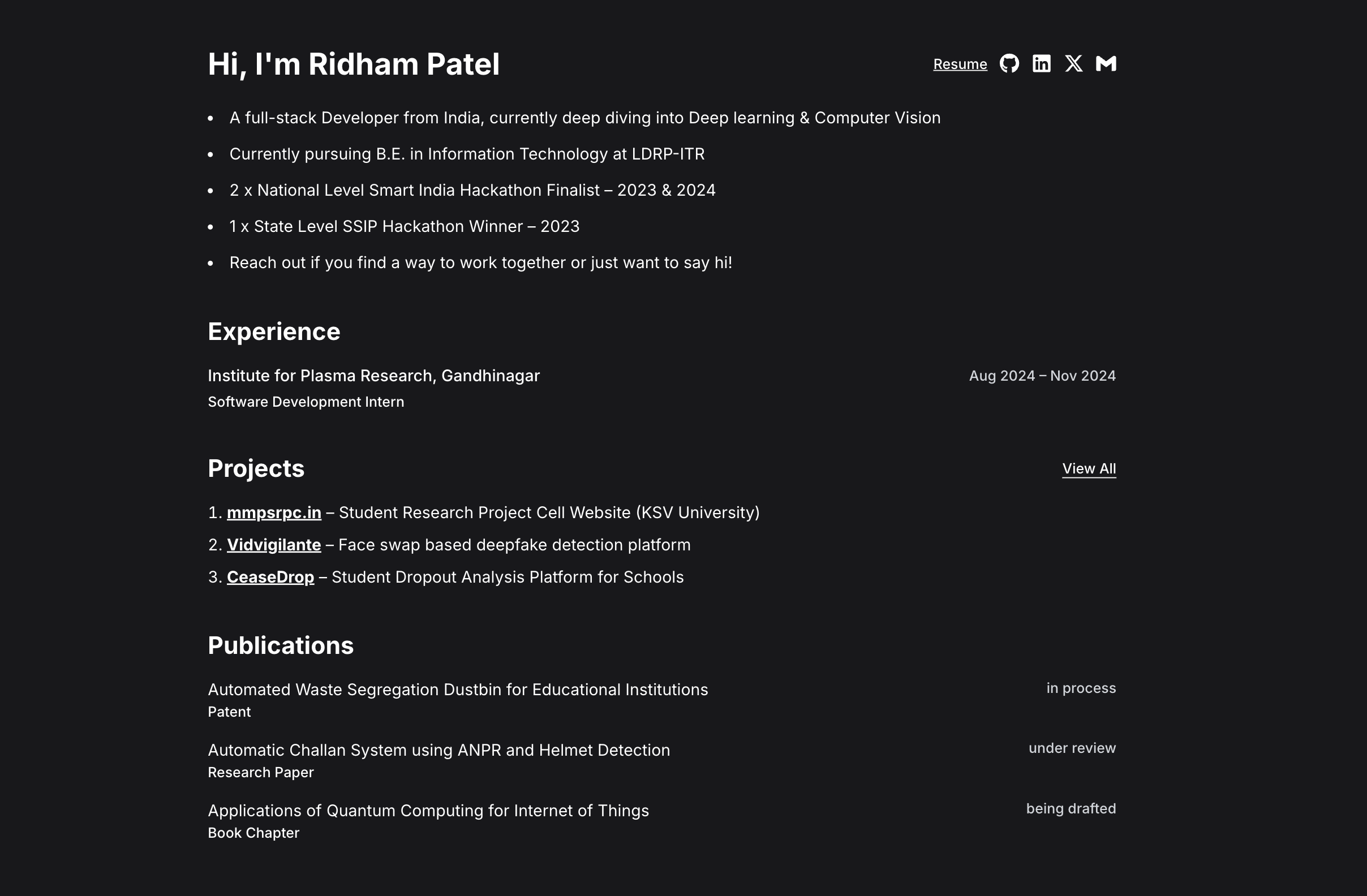Screen dimensions: 1367x896
Task: Click the Automated Waste Segregation publication title
Action: pos(458,689)
